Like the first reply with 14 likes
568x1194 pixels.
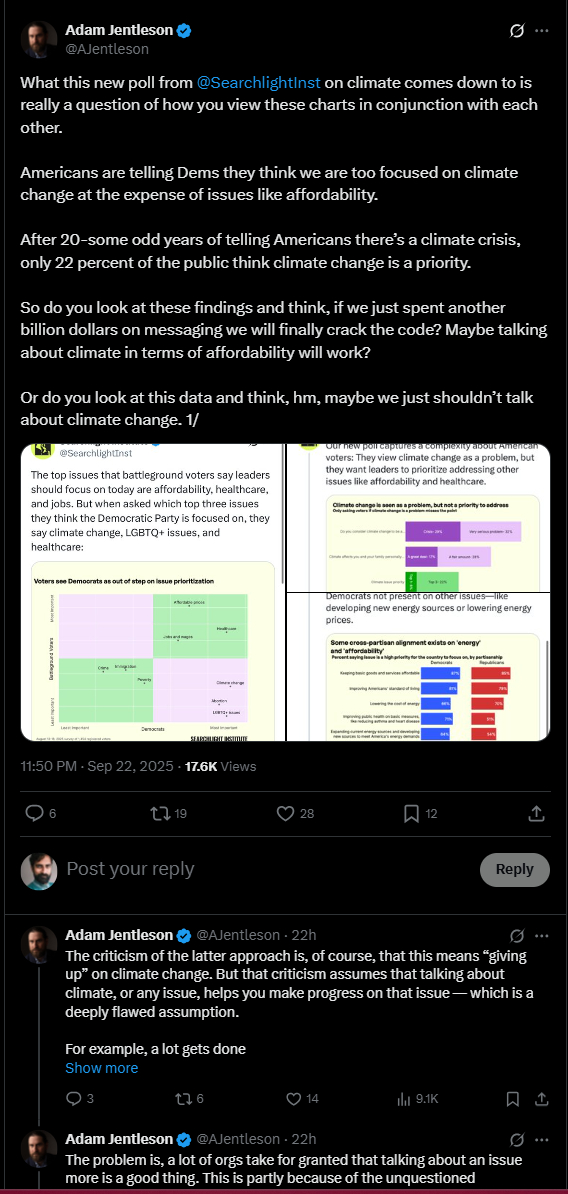[294, 1099]
